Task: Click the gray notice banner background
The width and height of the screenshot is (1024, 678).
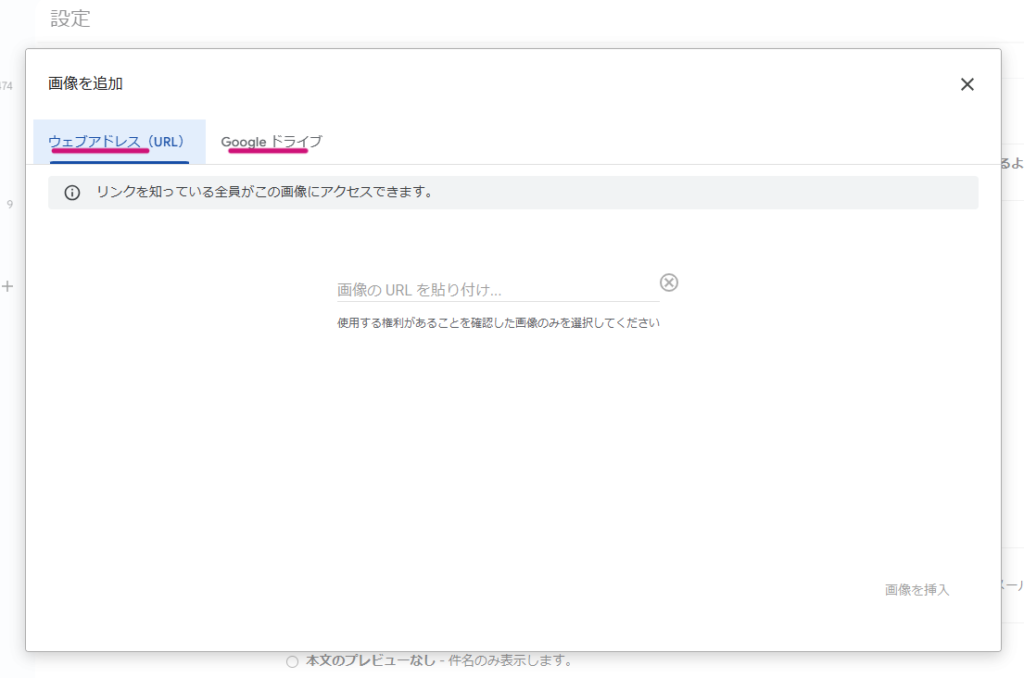Action: [700, 193]
